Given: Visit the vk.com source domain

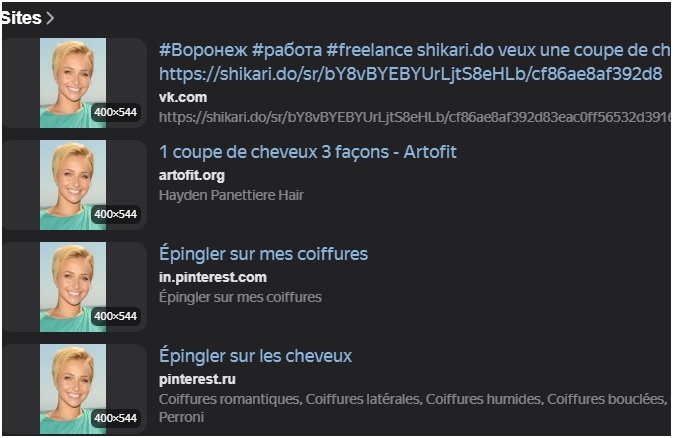Looking at the screenshot, I should (183, 97).
